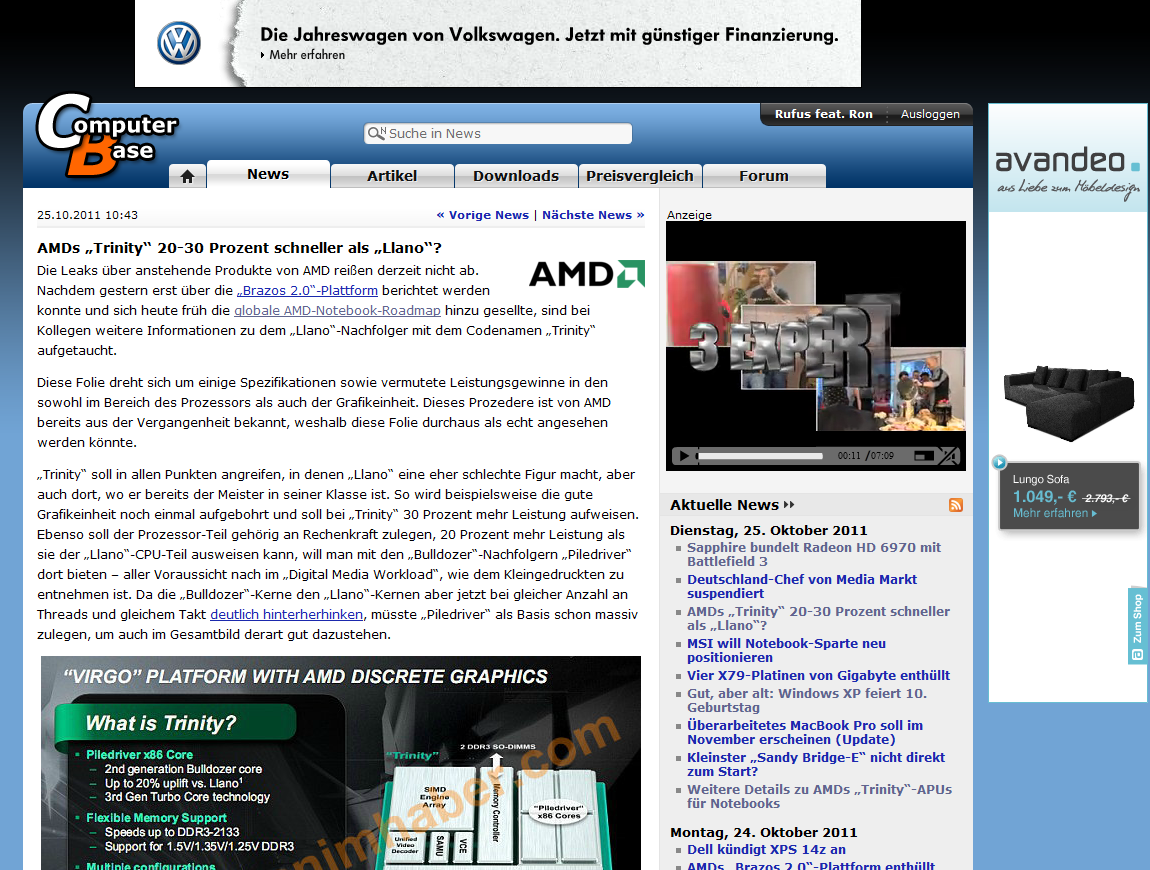Open the Lungo Sofa product image
The image size is (1150, 870).
pyautogui.click(x=1067, y=402)
